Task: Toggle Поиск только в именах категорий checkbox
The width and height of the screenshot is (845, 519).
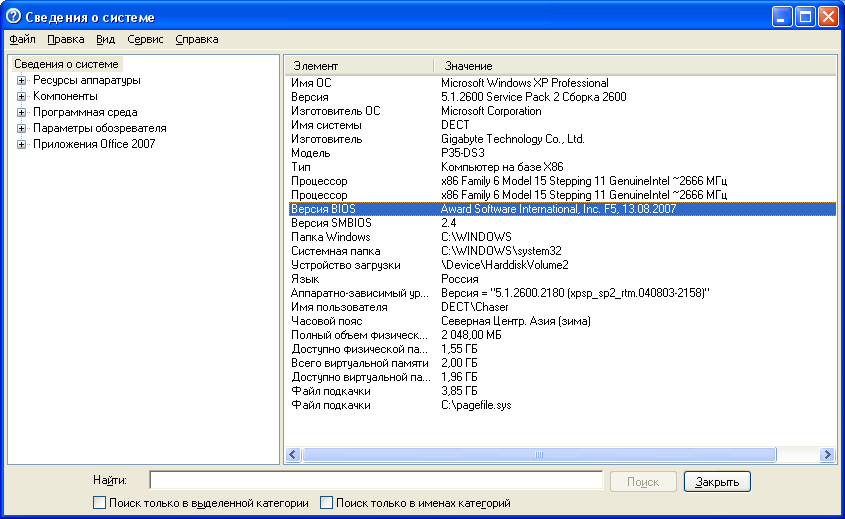Action: 327,503
